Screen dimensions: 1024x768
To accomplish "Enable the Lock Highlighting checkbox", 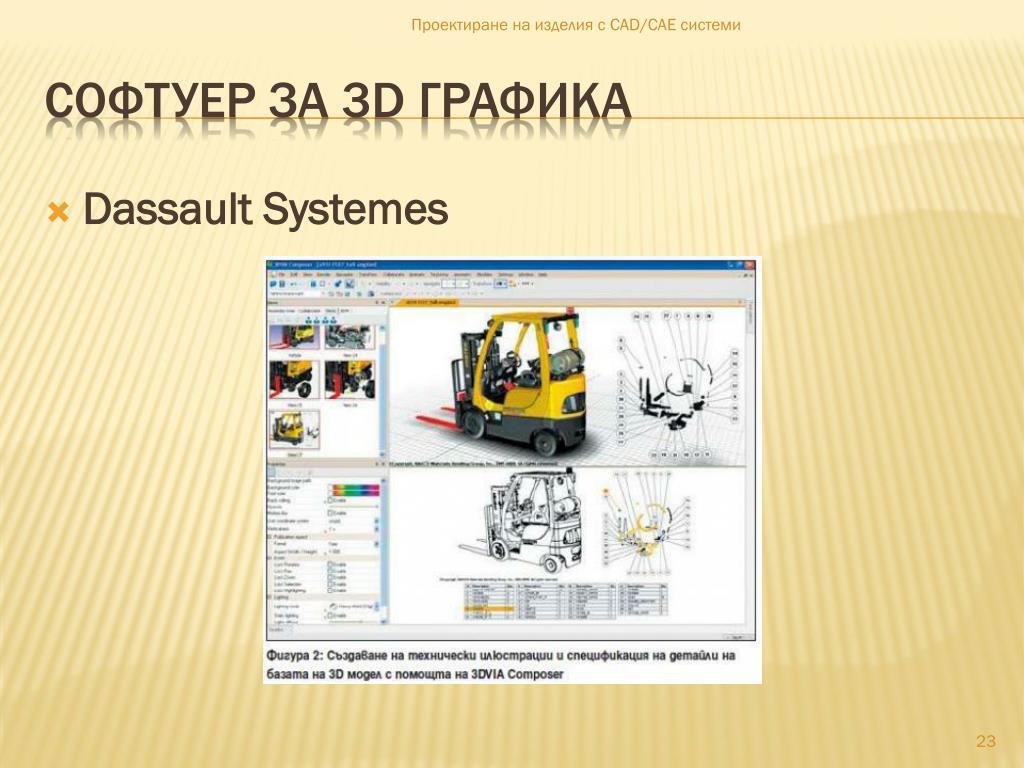I will [330, 590].
